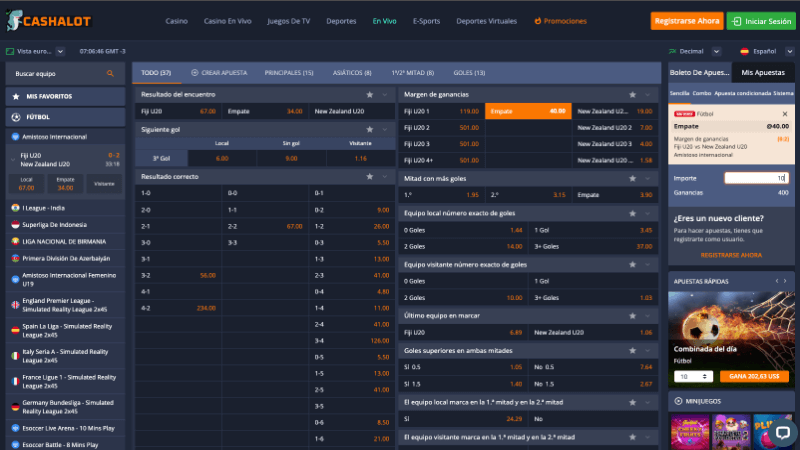
Task: Switch to PRINCIPALES (15) tab
Action: pyautogui.click(x=289, y=73)
